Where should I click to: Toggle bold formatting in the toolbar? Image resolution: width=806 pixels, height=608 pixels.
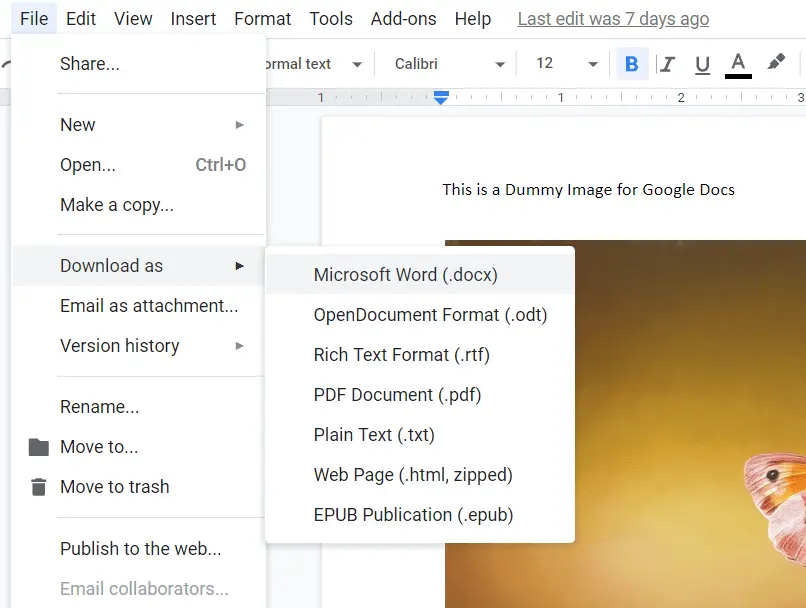pyautogui.click(x=631, y=63)
